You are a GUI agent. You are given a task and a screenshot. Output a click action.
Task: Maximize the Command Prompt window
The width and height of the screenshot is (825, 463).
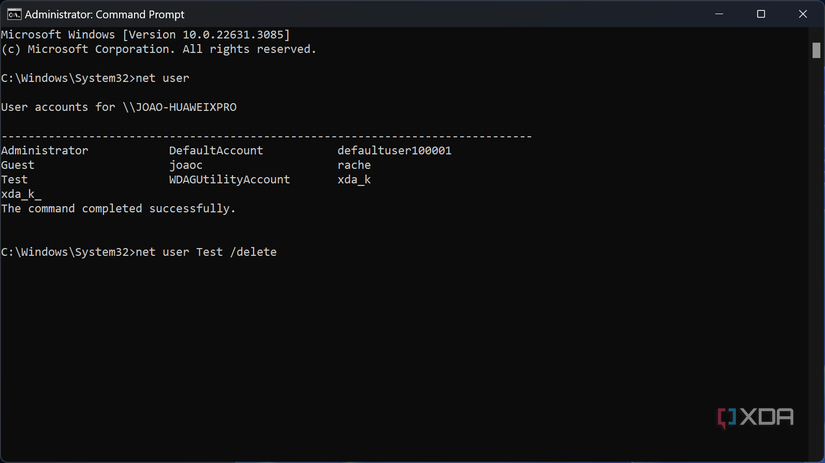pos(761,14)
